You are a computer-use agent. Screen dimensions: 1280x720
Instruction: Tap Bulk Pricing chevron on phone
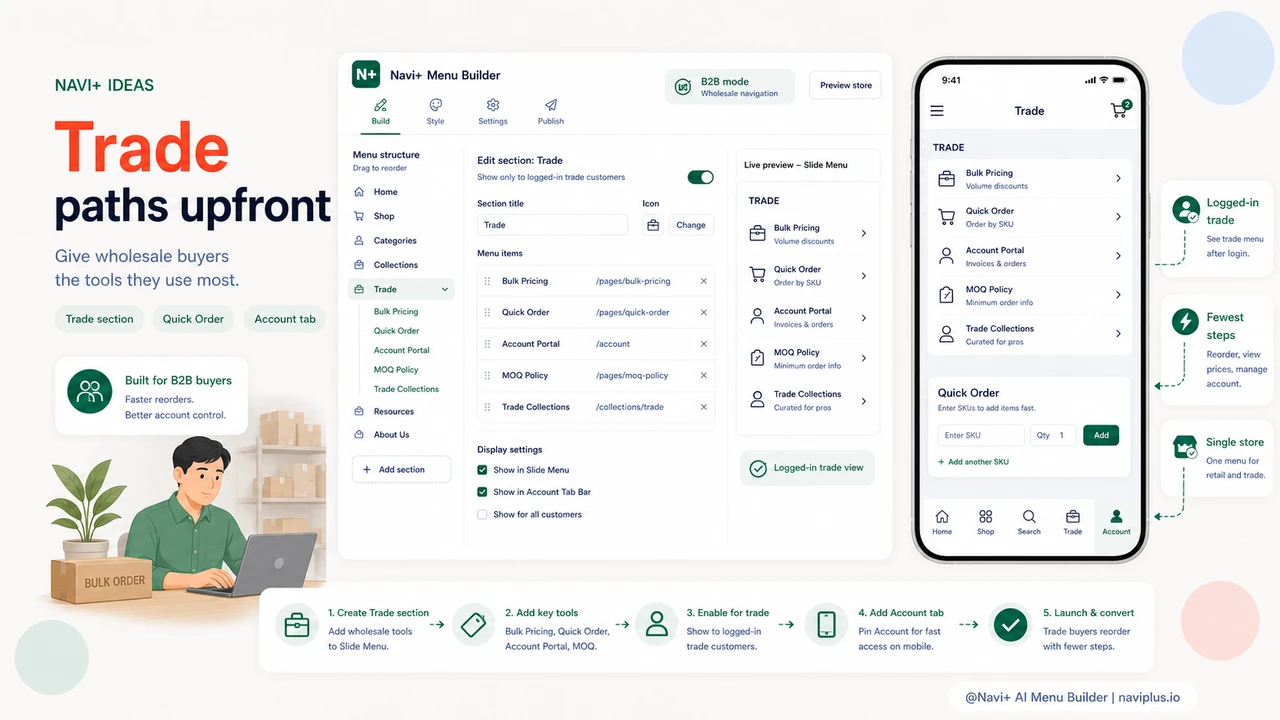tap(1118, 179)
